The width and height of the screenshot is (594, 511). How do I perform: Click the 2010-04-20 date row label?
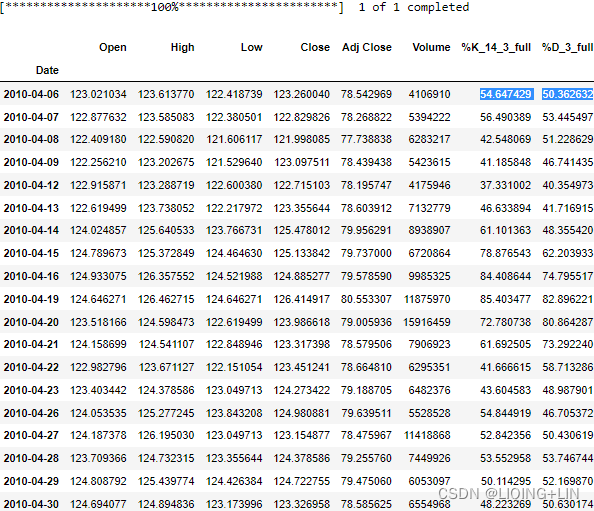(x=31, y=322)
